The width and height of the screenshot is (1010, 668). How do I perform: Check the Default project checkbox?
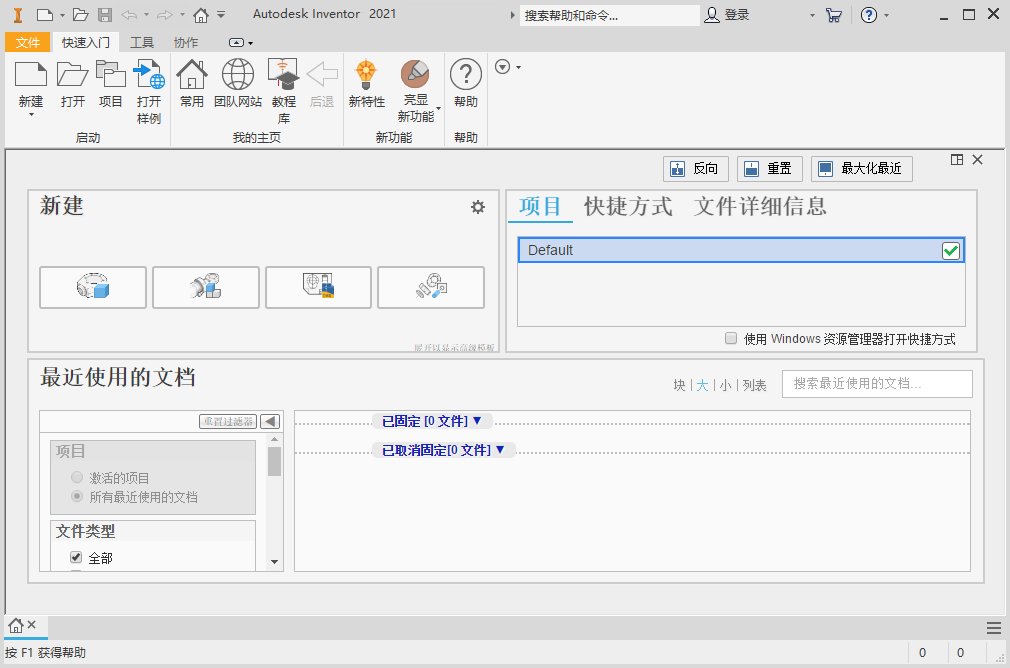[949, 250]
